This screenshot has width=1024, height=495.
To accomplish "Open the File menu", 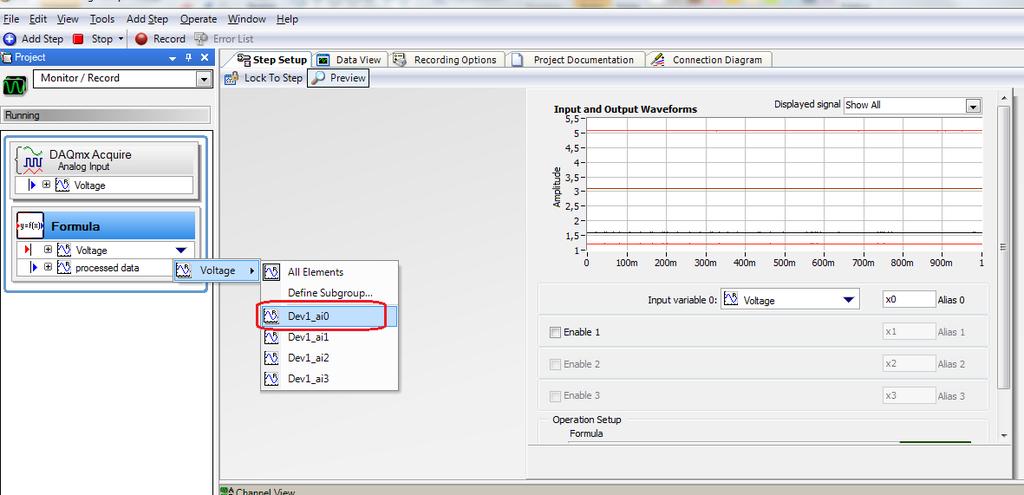I will pyautogui.click(x=11, y=20).
